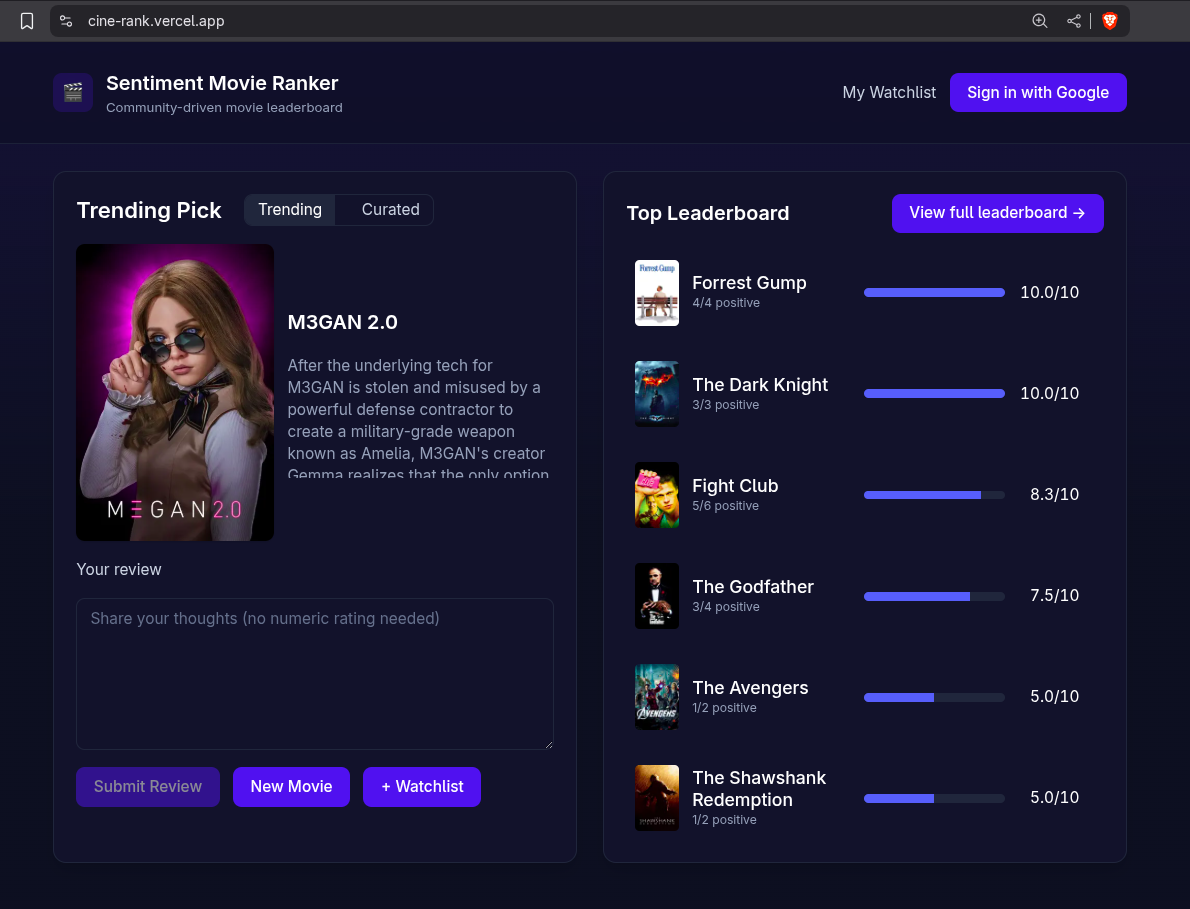
Task: Select the Trending option
Action: (x=289, y=210)
